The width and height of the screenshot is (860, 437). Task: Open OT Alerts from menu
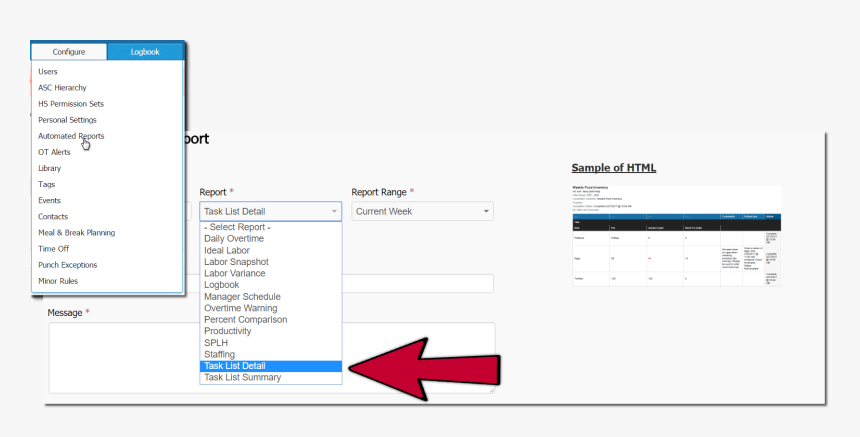tap(54, 152)
